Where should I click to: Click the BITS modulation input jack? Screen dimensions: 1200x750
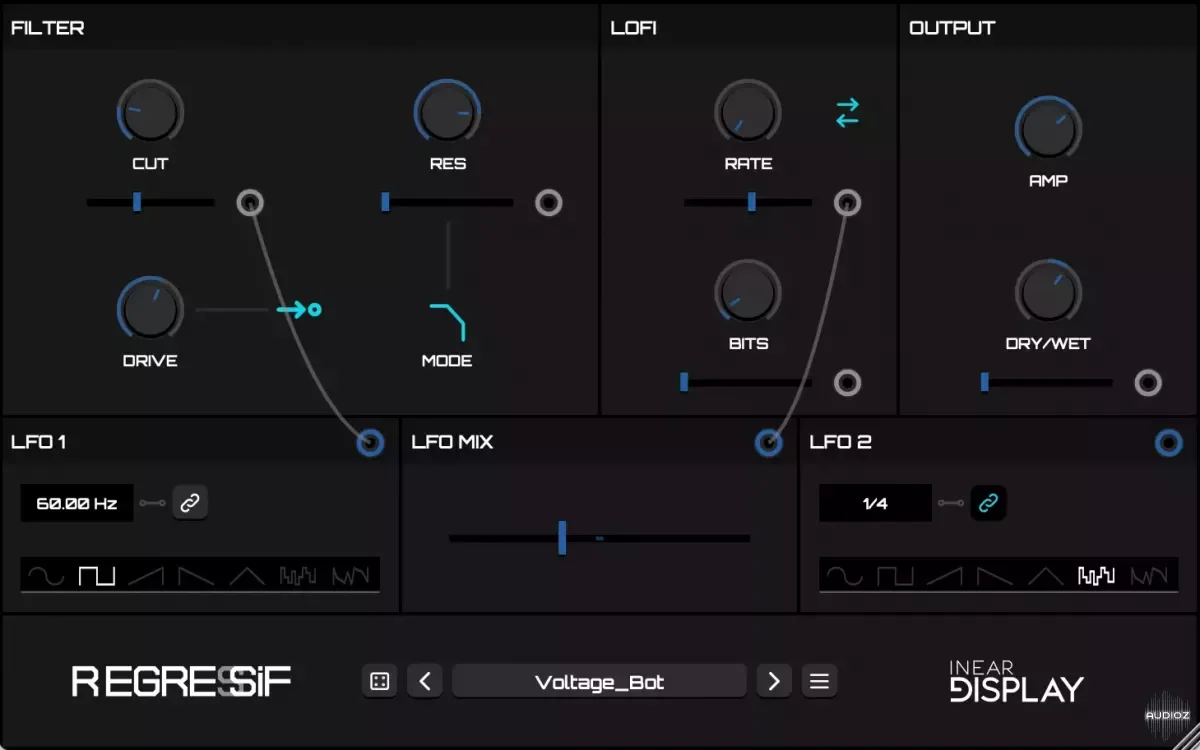847,382
